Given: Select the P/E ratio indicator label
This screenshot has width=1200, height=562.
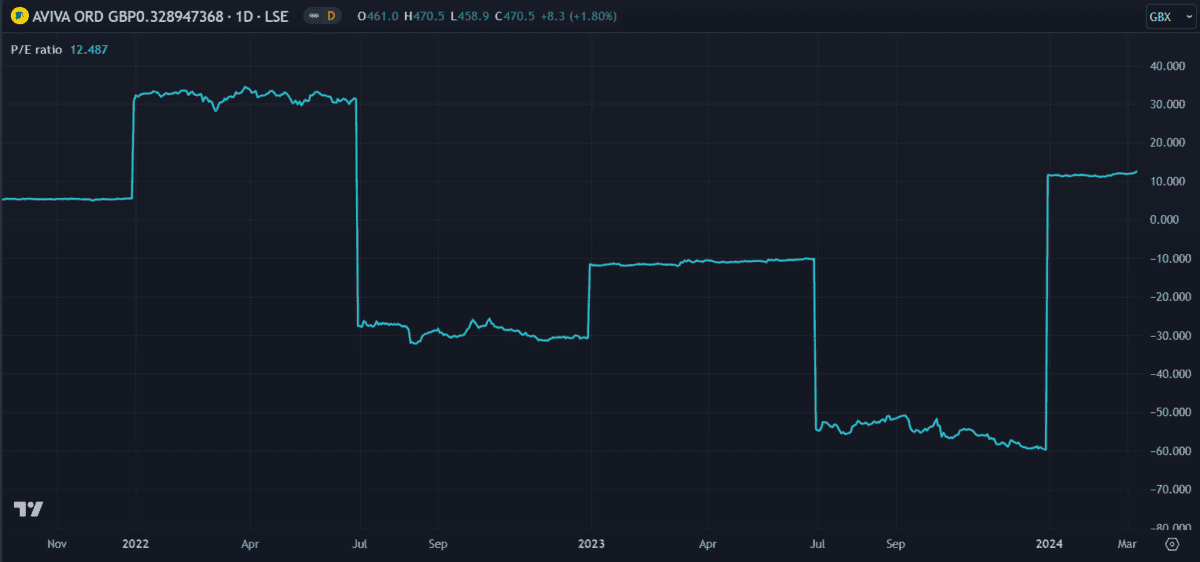Looking at the screenshot, I should tap(38, 50).
